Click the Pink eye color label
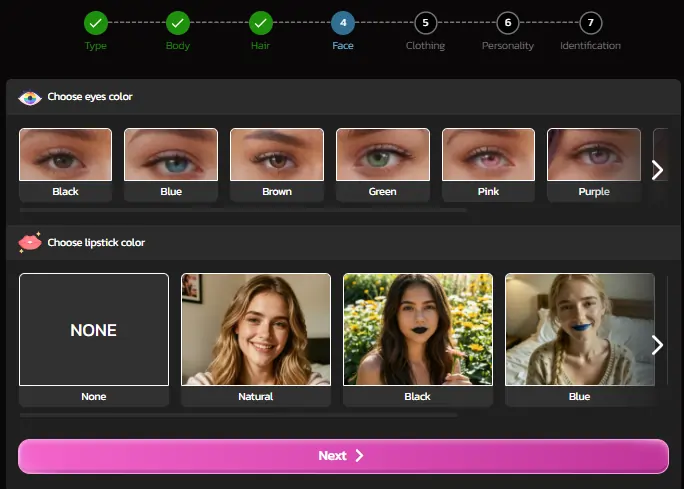684x489 pixels. pyautogui.click(x=488, y=191)
